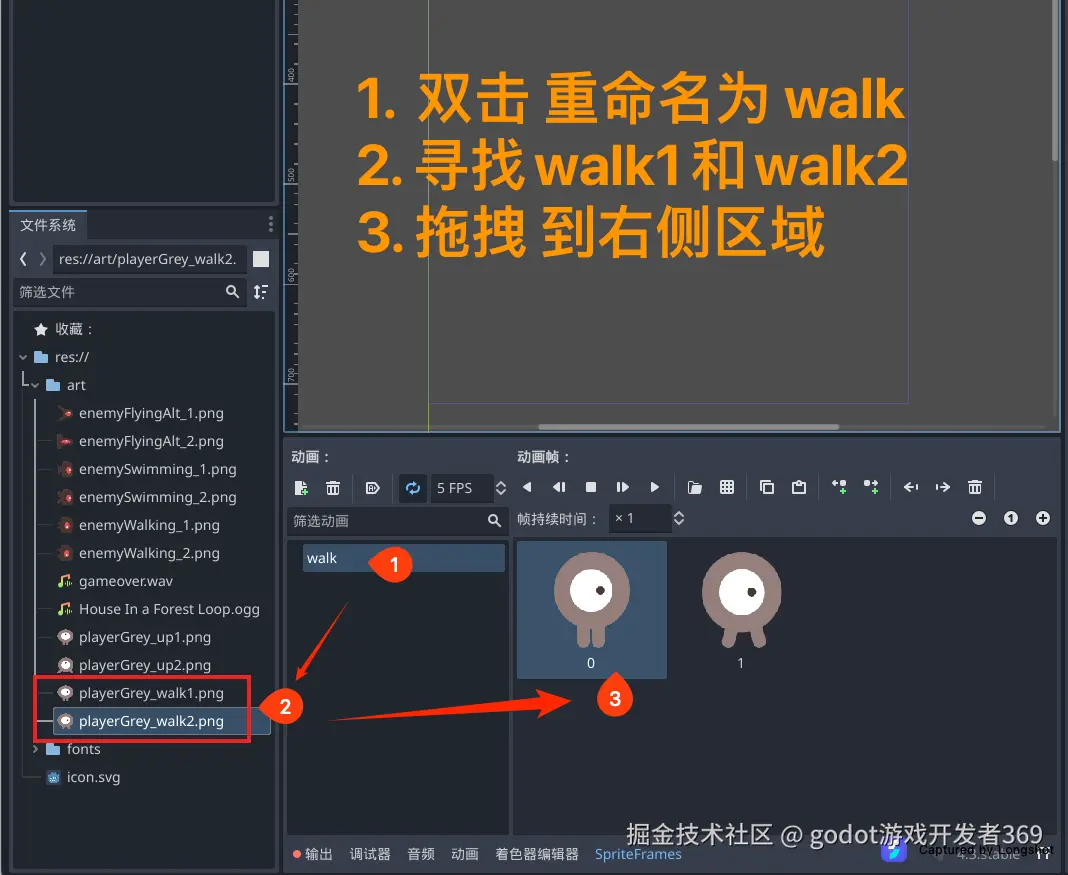Move frame left

911,487
